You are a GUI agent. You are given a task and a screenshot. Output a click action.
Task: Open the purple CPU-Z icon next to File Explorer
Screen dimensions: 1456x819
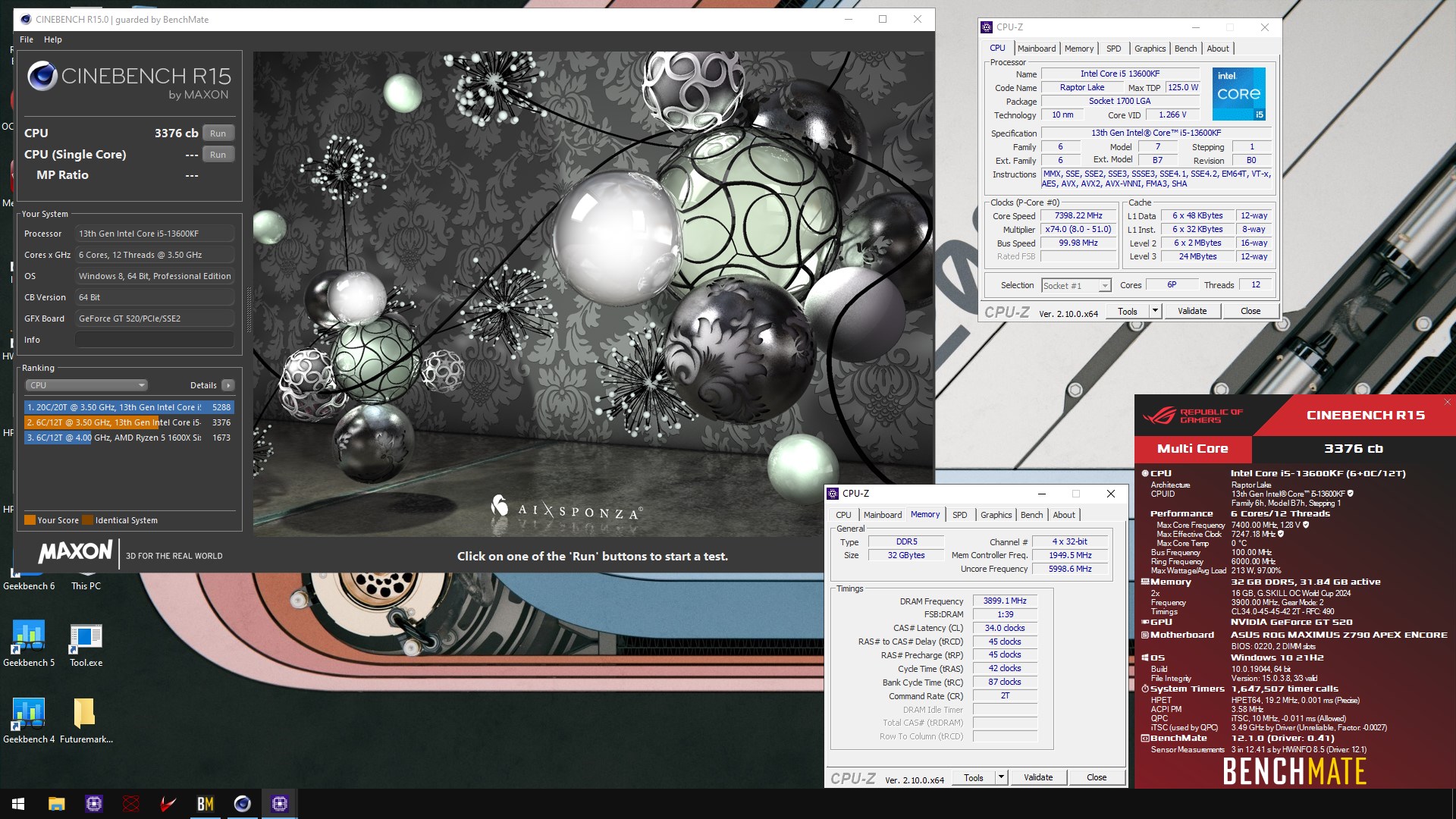click(93, 804)
